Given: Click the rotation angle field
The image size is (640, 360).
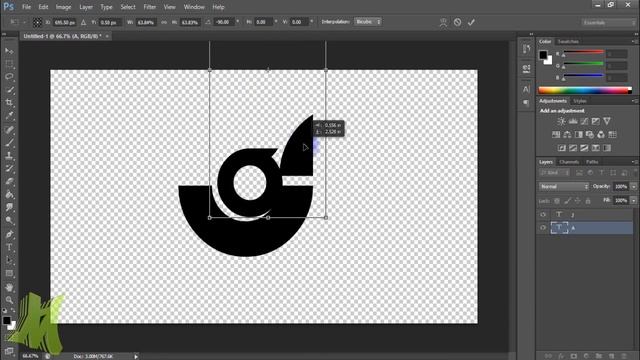Looking at the screenshot, I should (224, 22).
